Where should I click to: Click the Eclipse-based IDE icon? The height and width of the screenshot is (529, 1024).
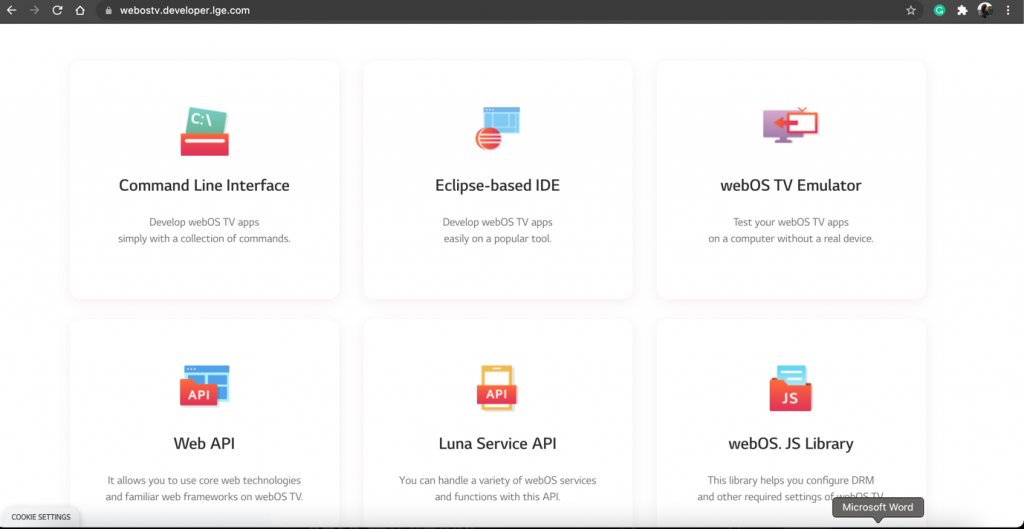498,129
